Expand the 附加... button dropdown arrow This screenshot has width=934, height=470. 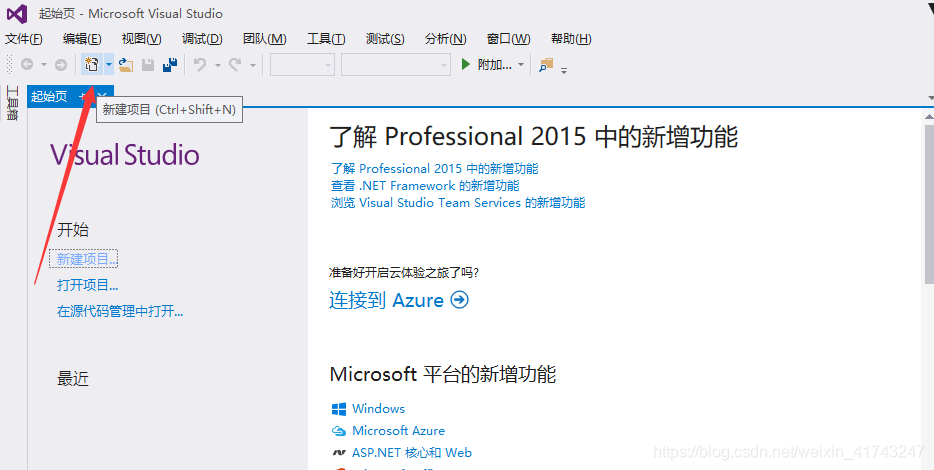tap(521, 64)
